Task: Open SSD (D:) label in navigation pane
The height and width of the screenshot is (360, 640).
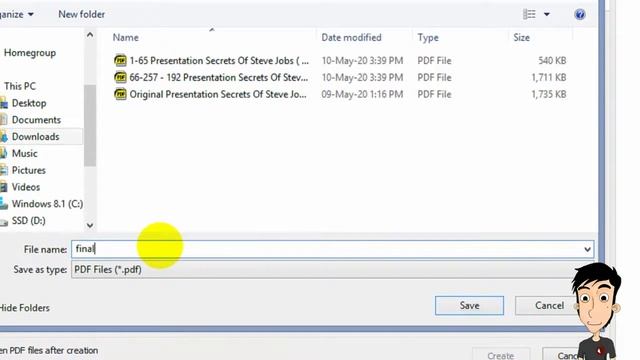Action: [x=29, y=221]
